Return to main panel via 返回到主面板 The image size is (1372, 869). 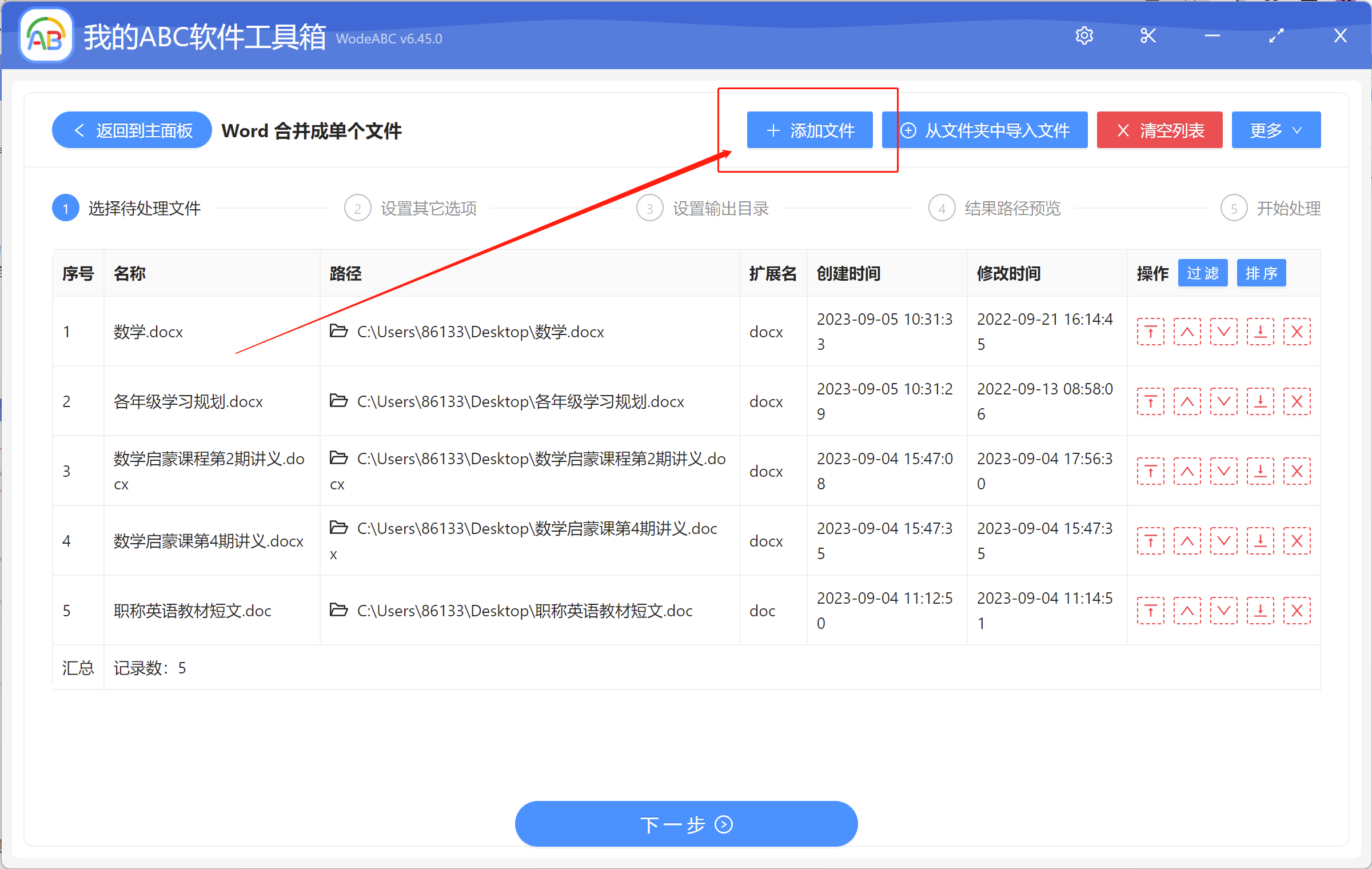[x=131, y=130]
